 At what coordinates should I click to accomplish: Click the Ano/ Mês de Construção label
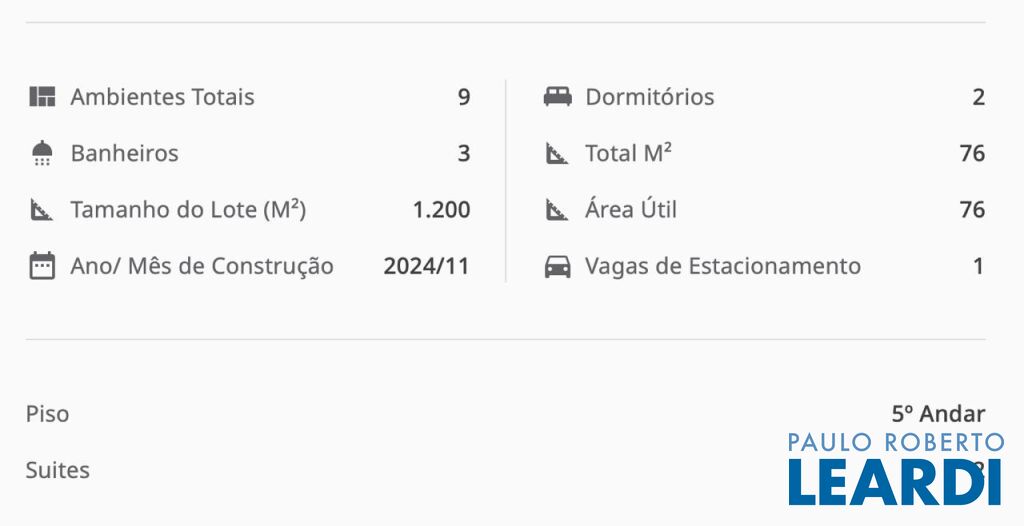(202, 266)
